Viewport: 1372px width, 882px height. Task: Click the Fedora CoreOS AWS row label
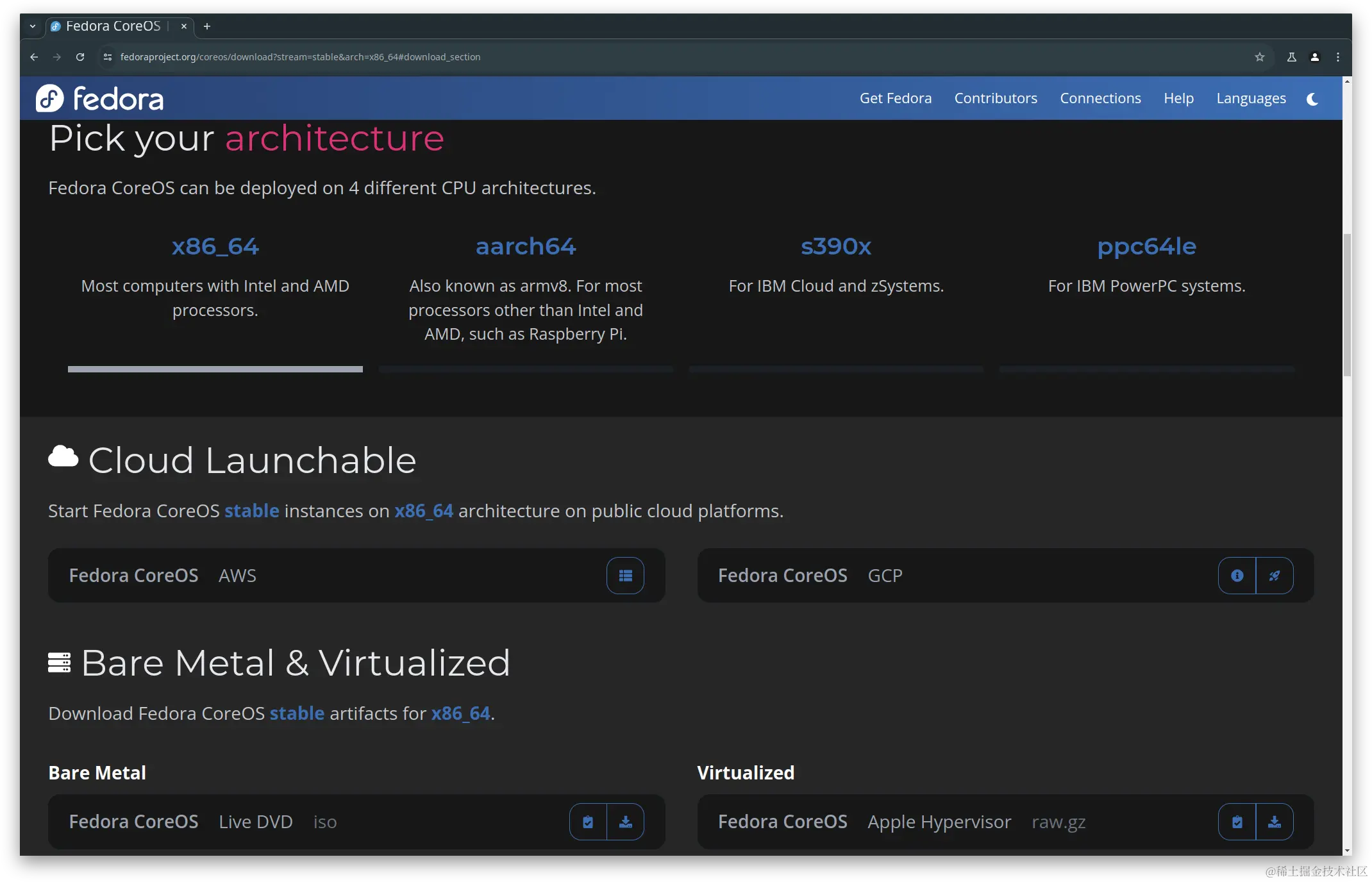click(162, 576)
